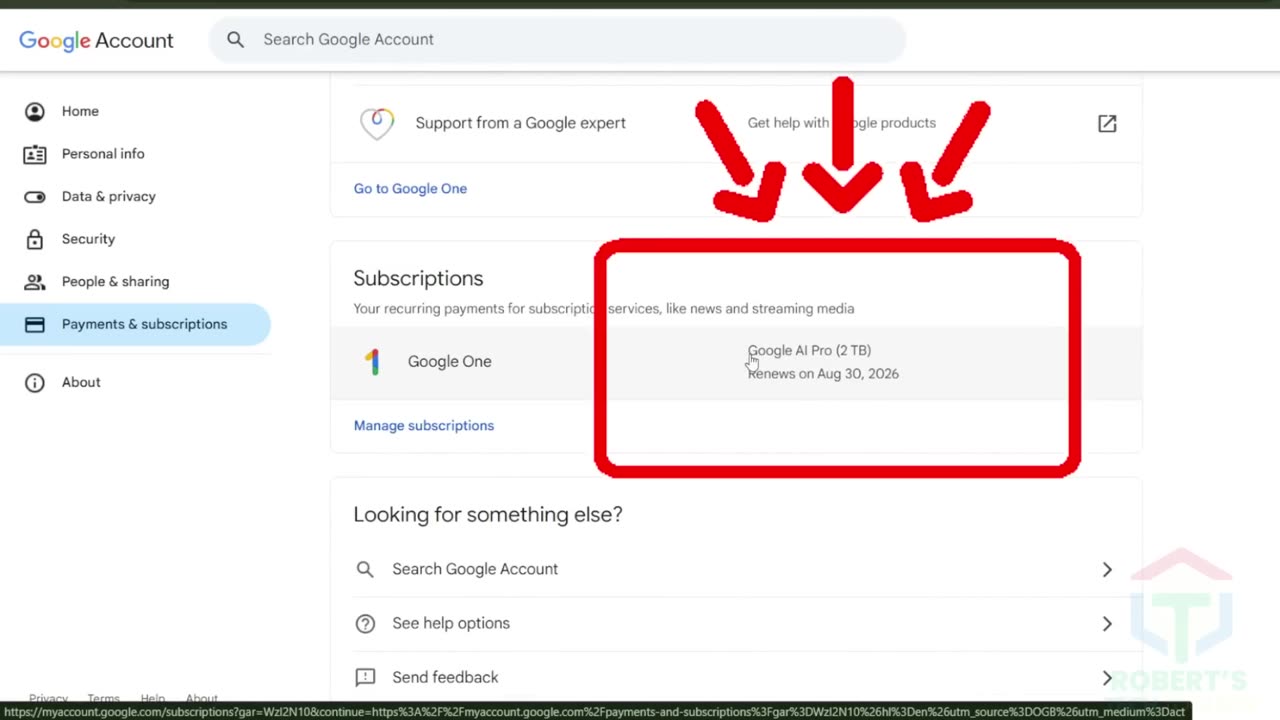Viewport: 1280px width, 720px height.
Task: Click the Security padlock icon
Action: pos(35,239)
